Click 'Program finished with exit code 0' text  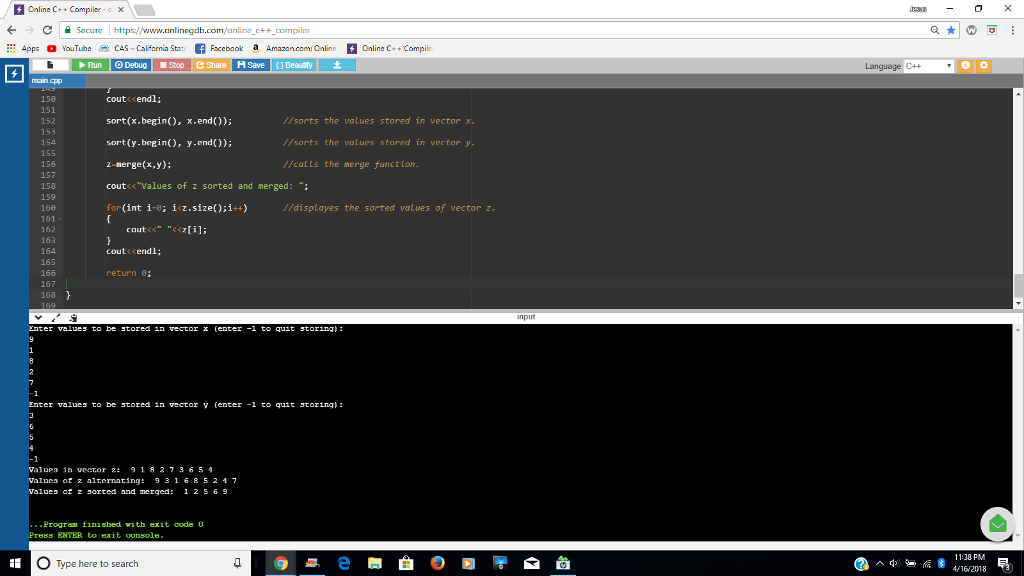click(116, 524)
